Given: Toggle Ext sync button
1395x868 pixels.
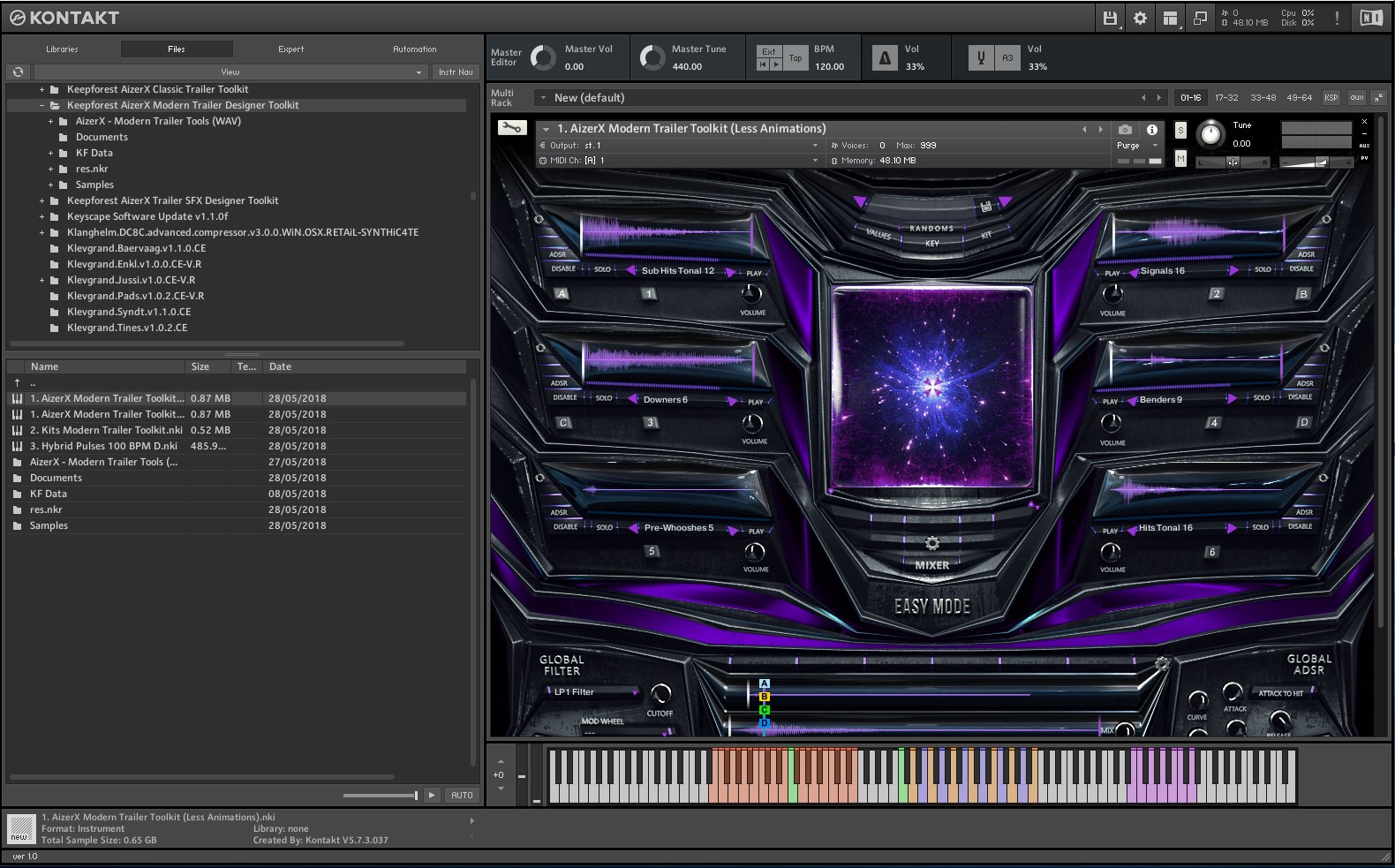Looking at the screenshot, I should pos(769,51).
